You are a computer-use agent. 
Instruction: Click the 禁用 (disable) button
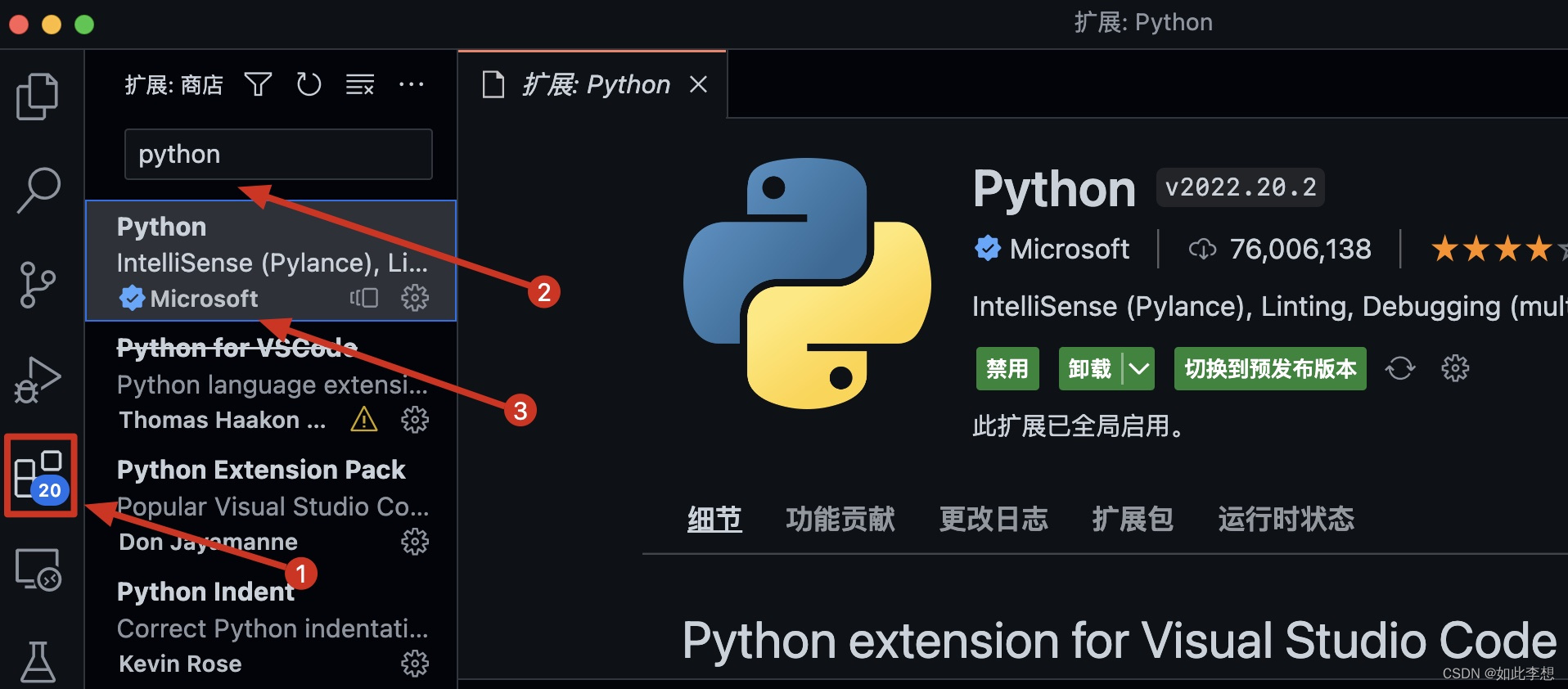(x=1007, y=369)
